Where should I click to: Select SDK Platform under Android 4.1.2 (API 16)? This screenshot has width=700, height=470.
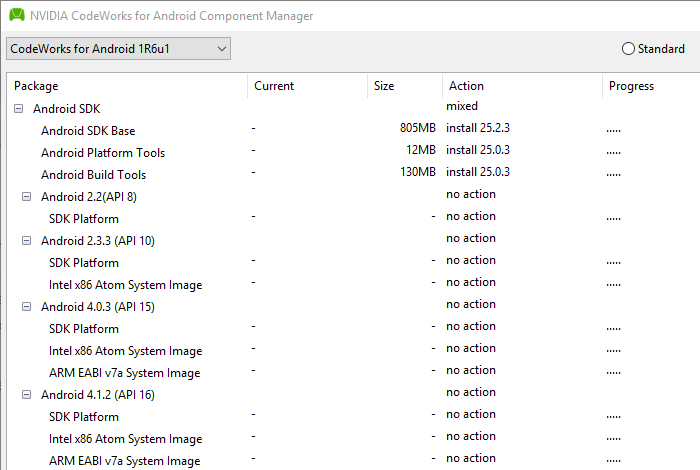point(83,416)
